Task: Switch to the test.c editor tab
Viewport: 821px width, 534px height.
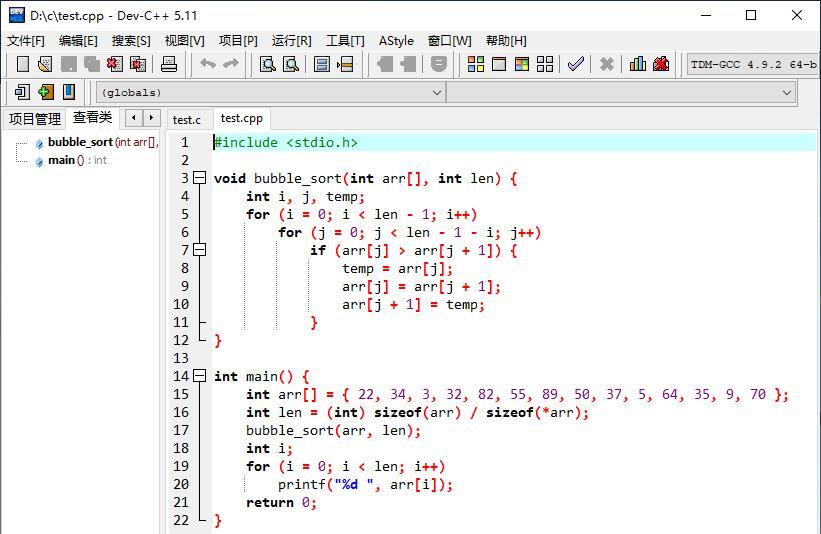Action: click(x=187, y=120)
